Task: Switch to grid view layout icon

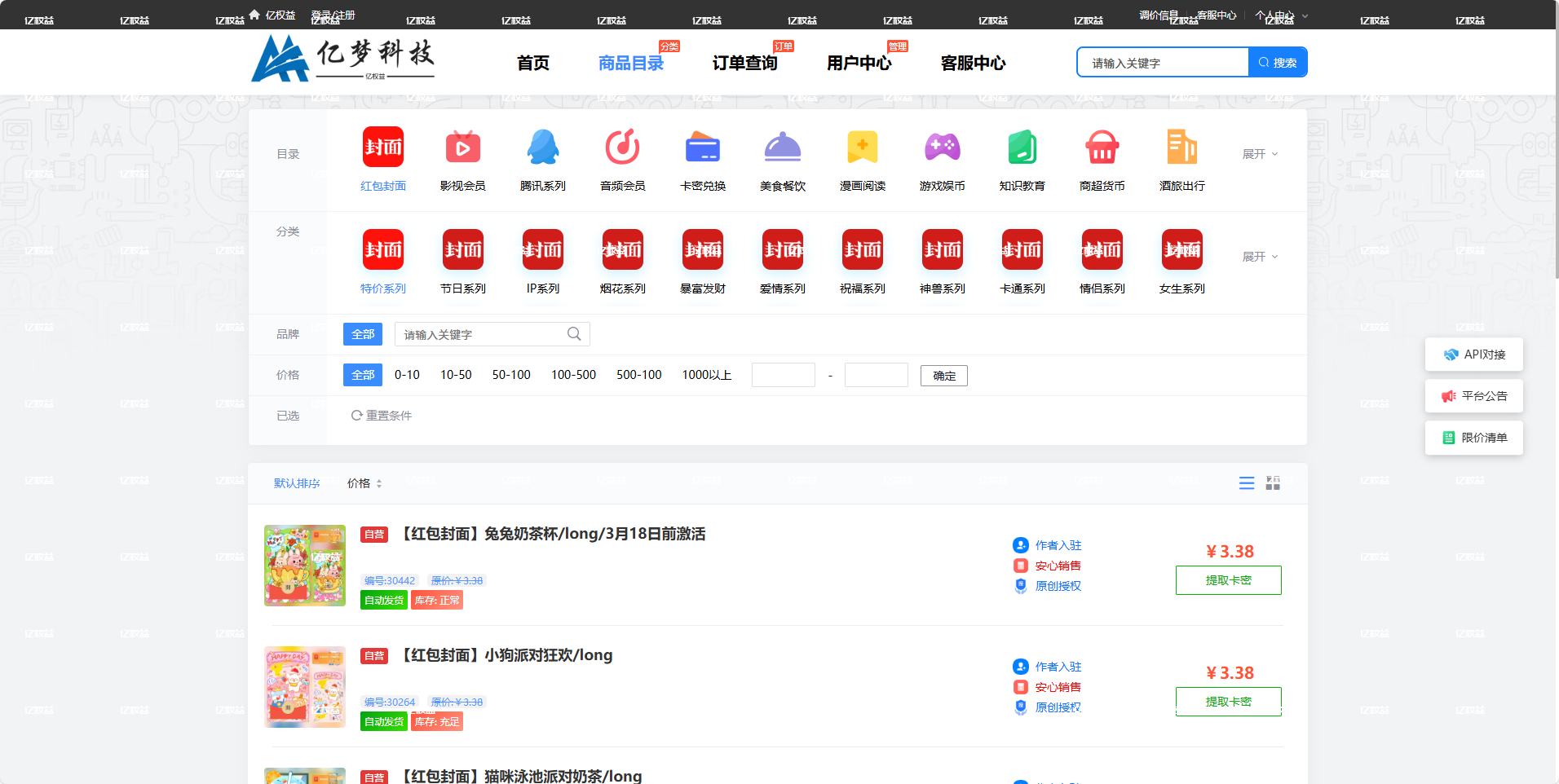Action: [1272, 482]
